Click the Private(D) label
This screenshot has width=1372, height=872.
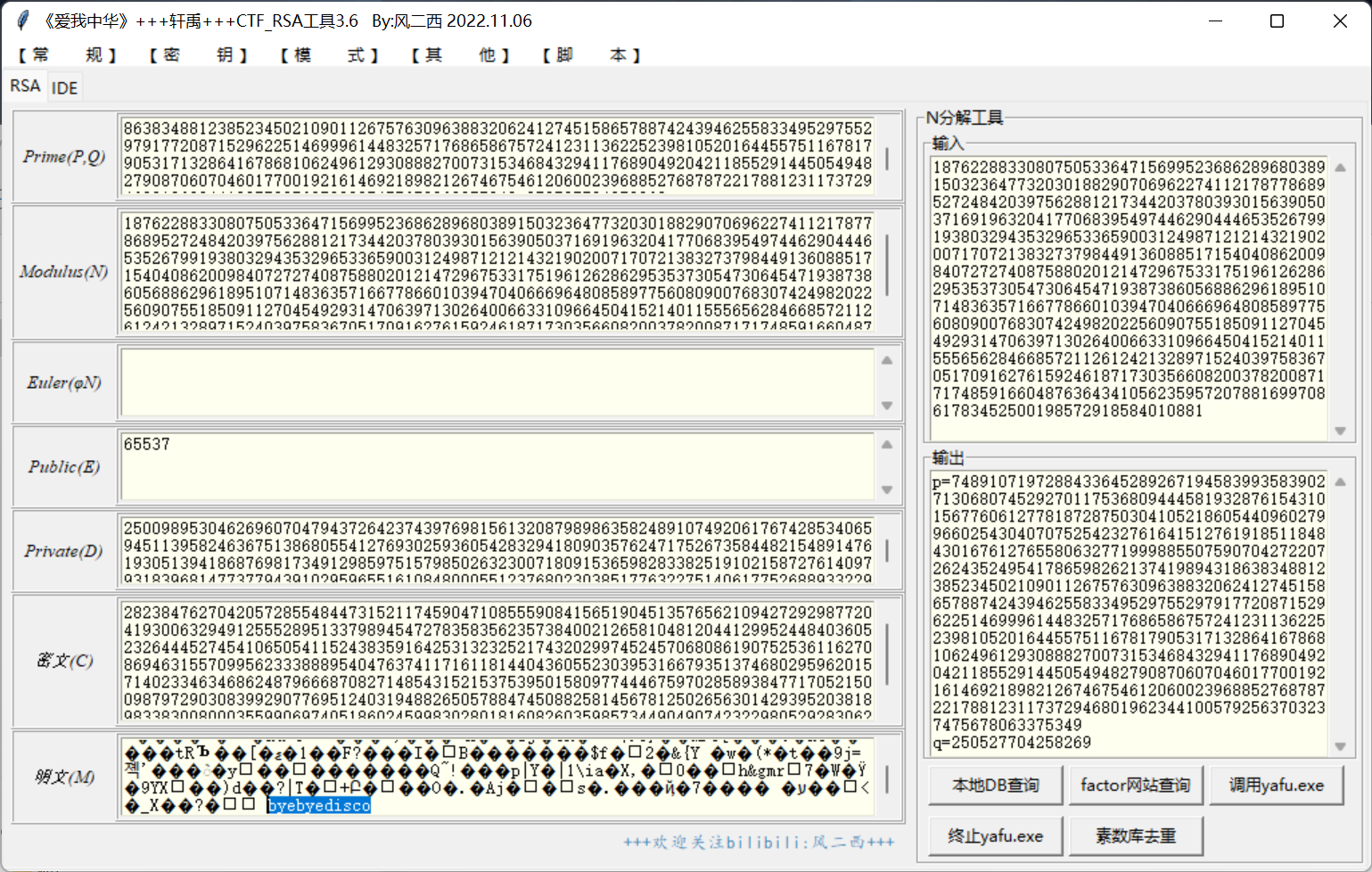[x=64, y=551]
